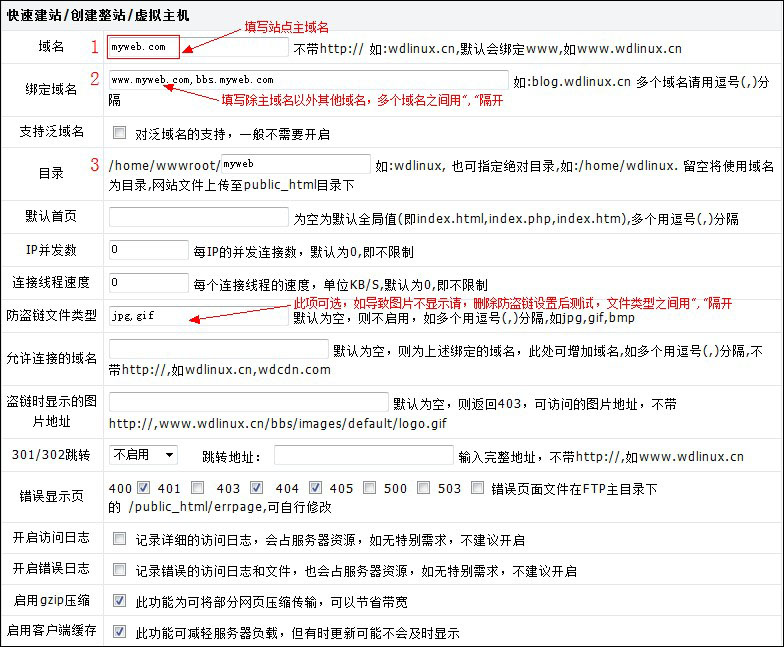Check the 401 error page checkbox
784x647 pixels.
pos(198,488)
